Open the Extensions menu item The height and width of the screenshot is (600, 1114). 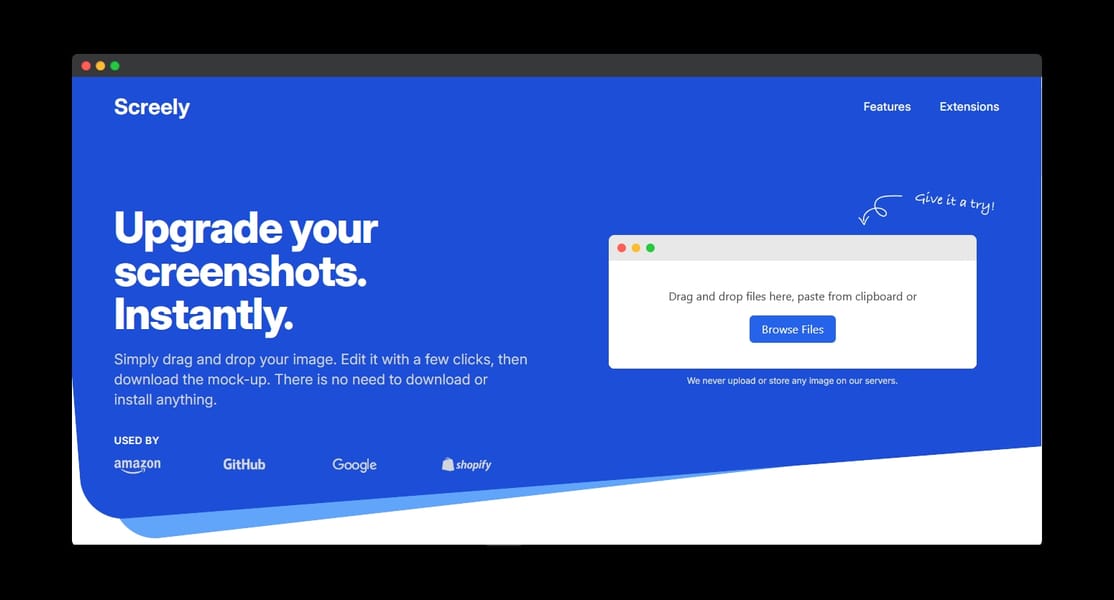tap(969, 107)
